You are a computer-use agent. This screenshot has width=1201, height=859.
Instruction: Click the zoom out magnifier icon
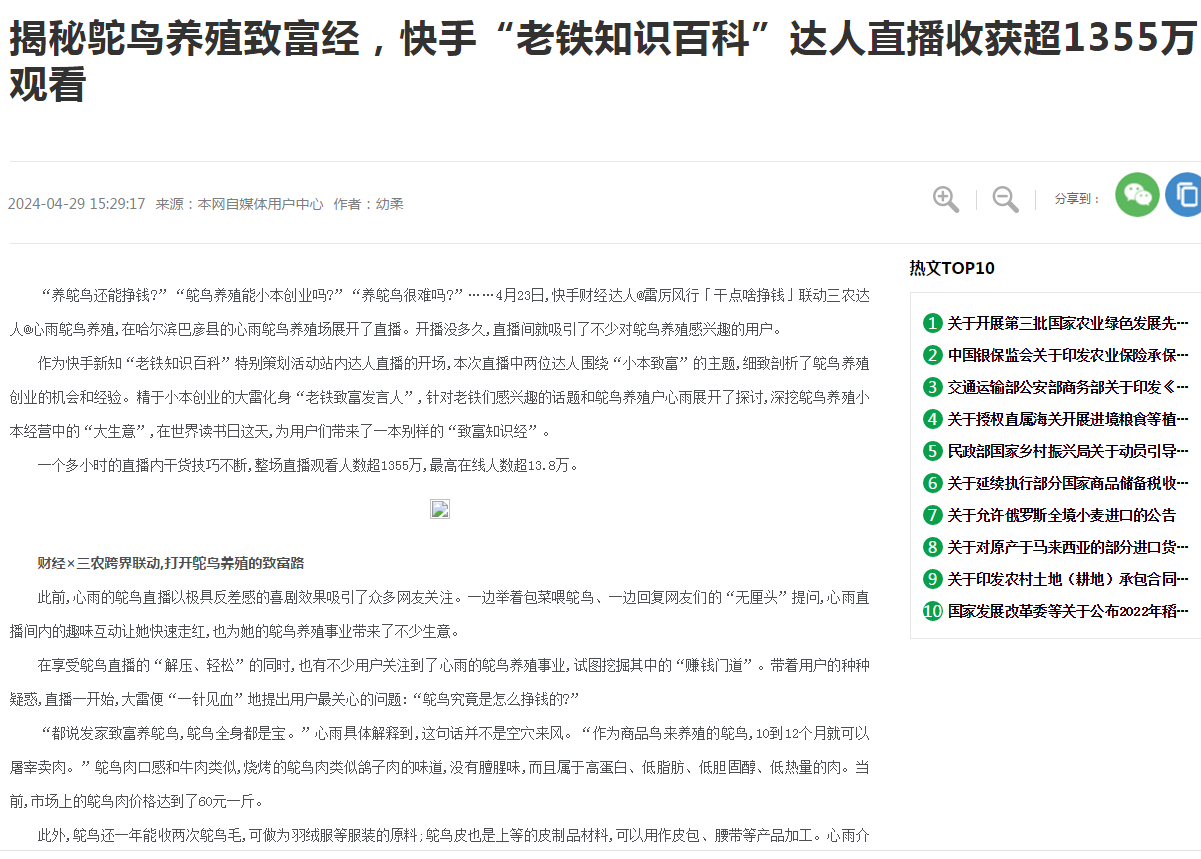pos(1006,199)
